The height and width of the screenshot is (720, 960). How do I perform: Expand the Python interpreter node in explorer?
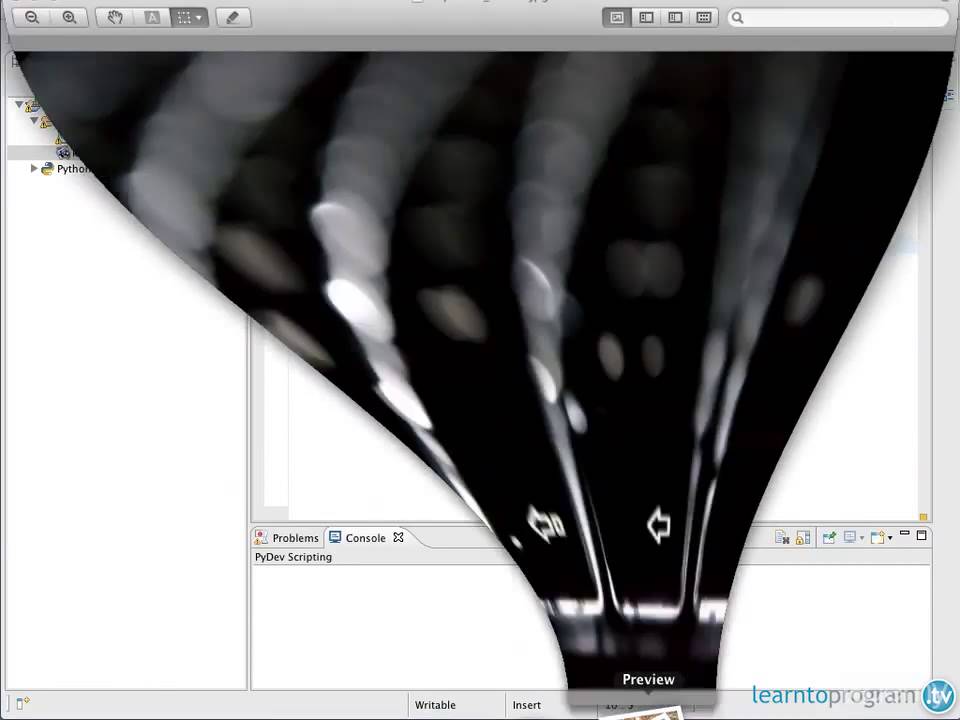click(34, 168)
